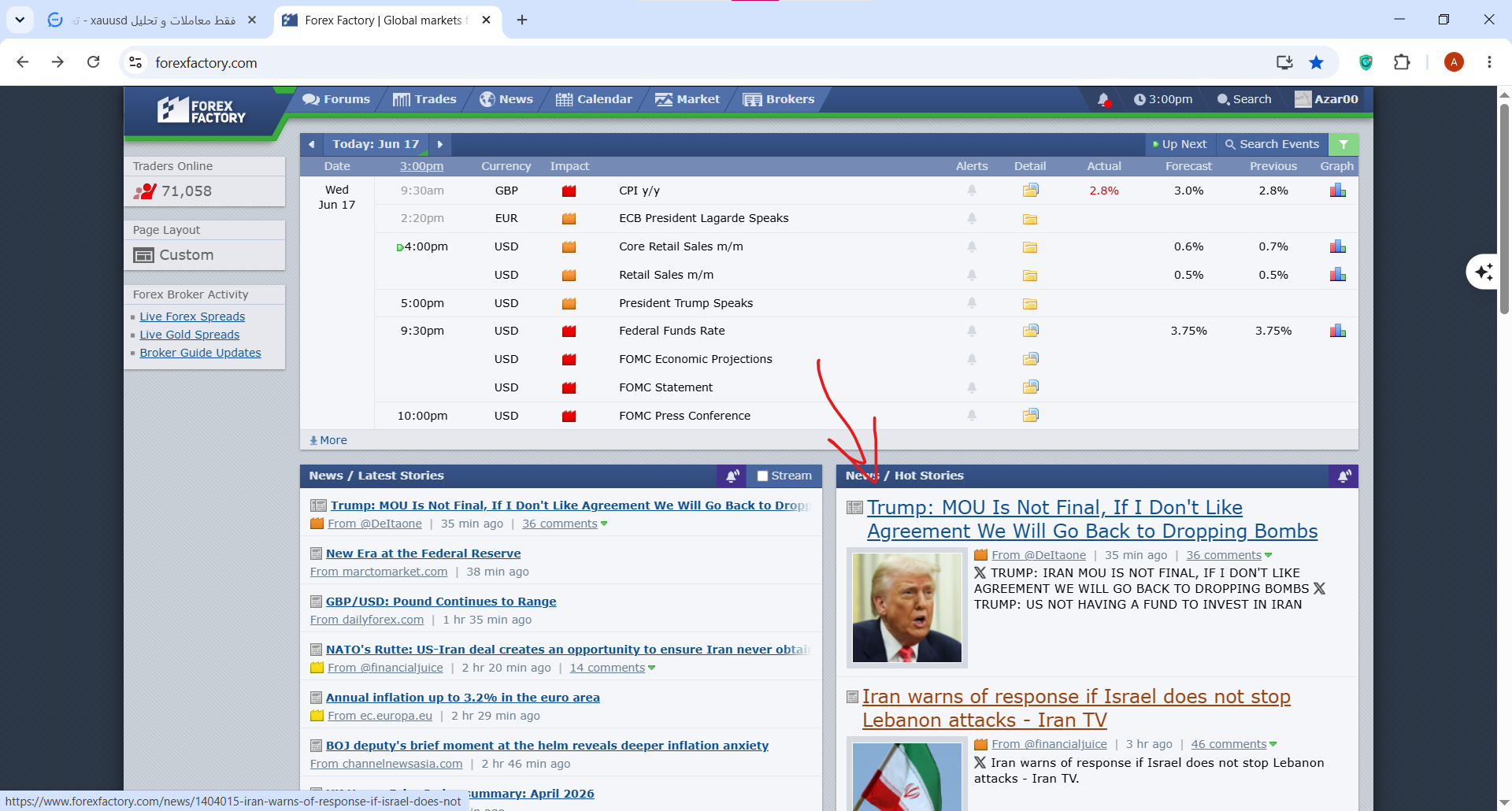Go to previous day in calendar

point(312,144)
